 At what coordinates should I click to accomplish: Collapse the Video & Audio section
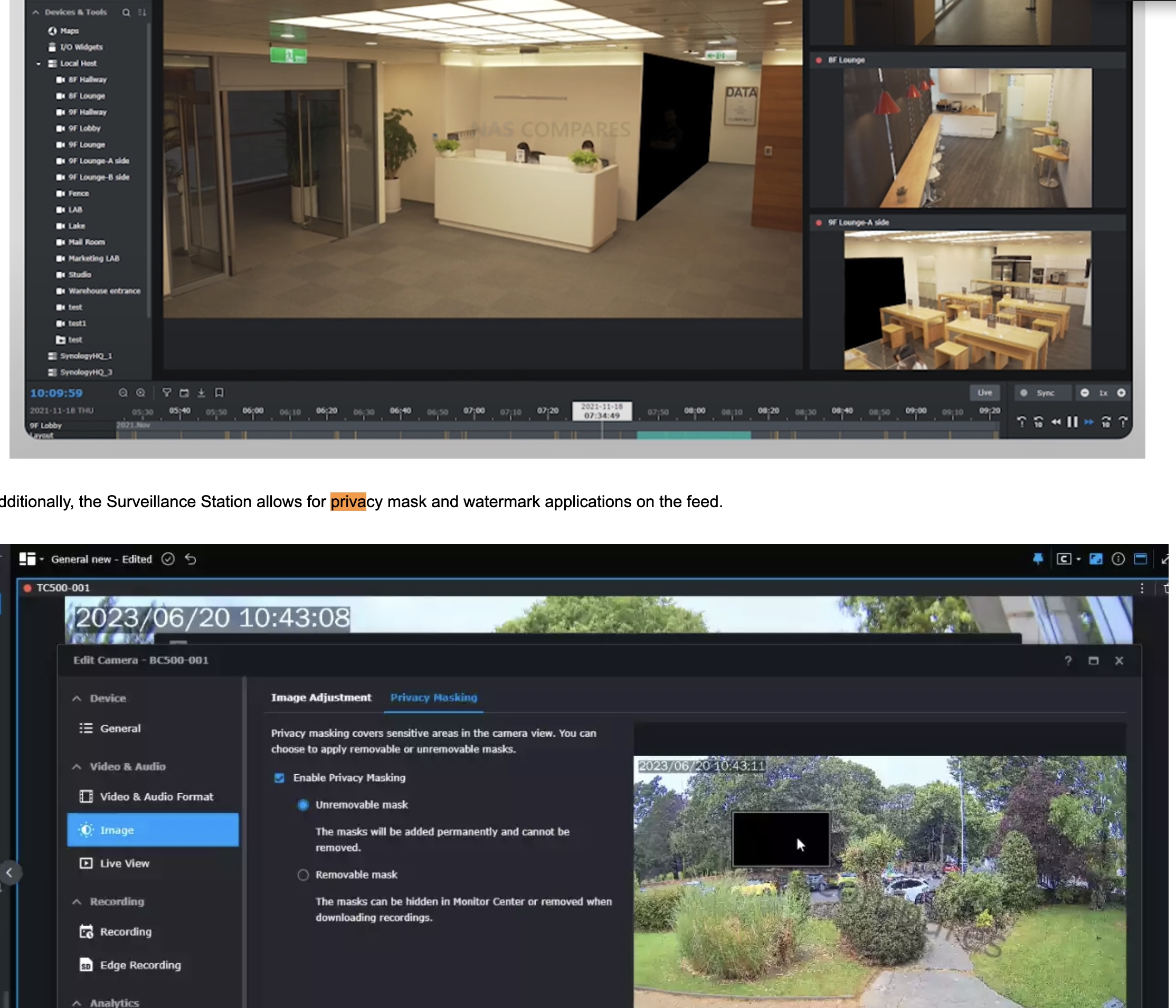pyautogui.click(x=77, y=767)
